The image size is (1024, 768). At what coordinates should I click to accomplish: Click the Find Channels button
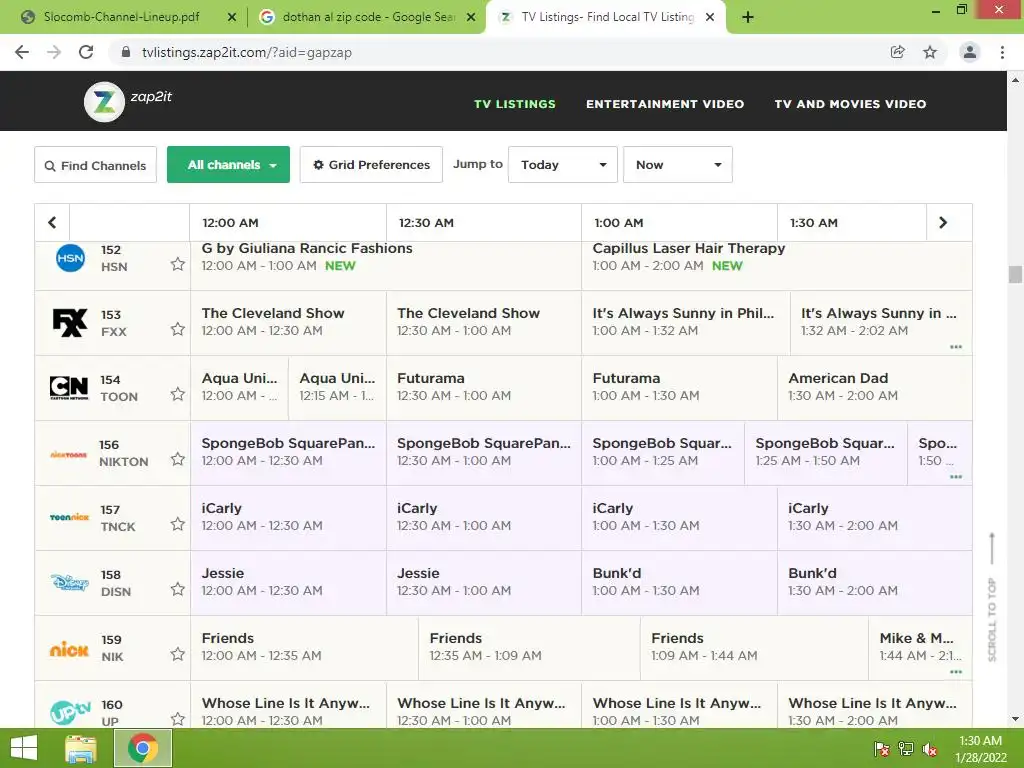coord(95,165)
